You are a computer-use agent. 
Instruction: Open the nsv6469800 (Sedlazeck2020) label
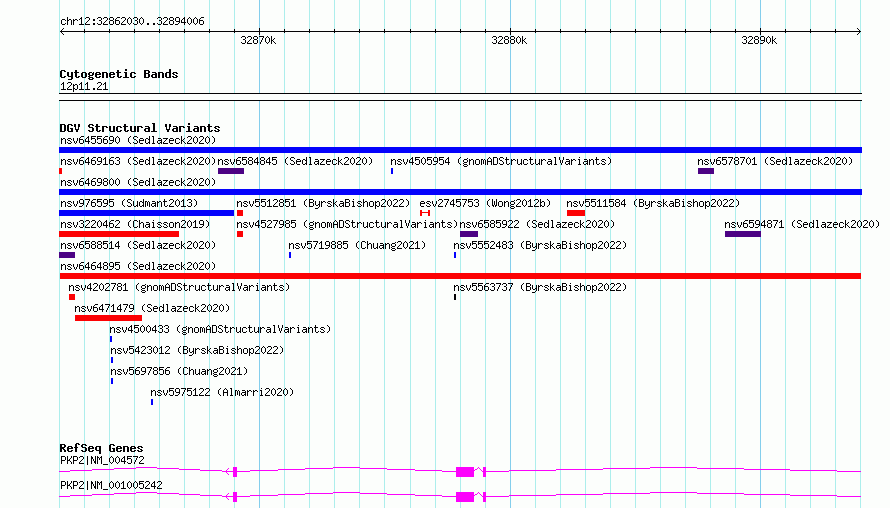point(138,182)
